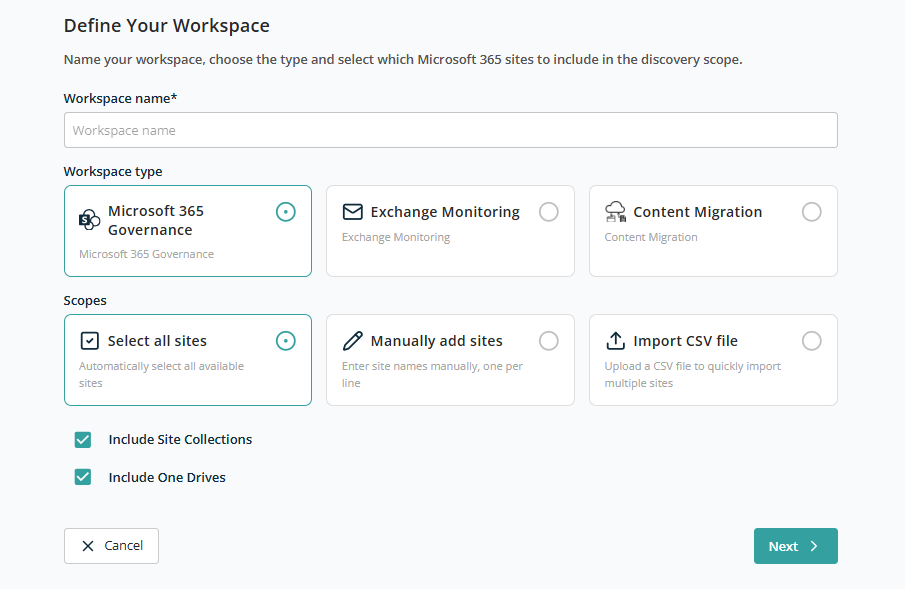905x589 pixels.
Task: Uncheck Include Site Collections checkbox
Action: coord(83,439)
